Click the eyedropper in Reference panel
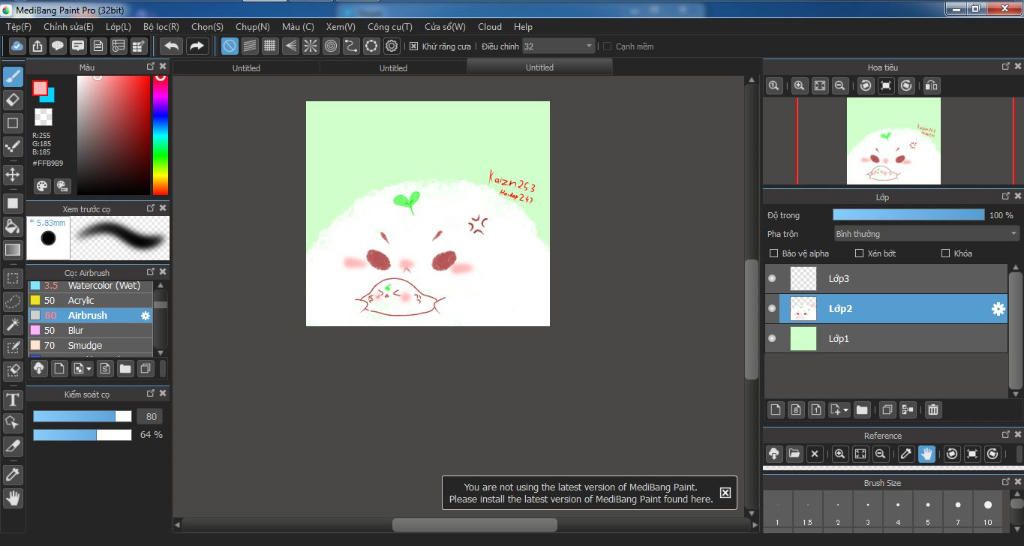 (x=906, y=454)
